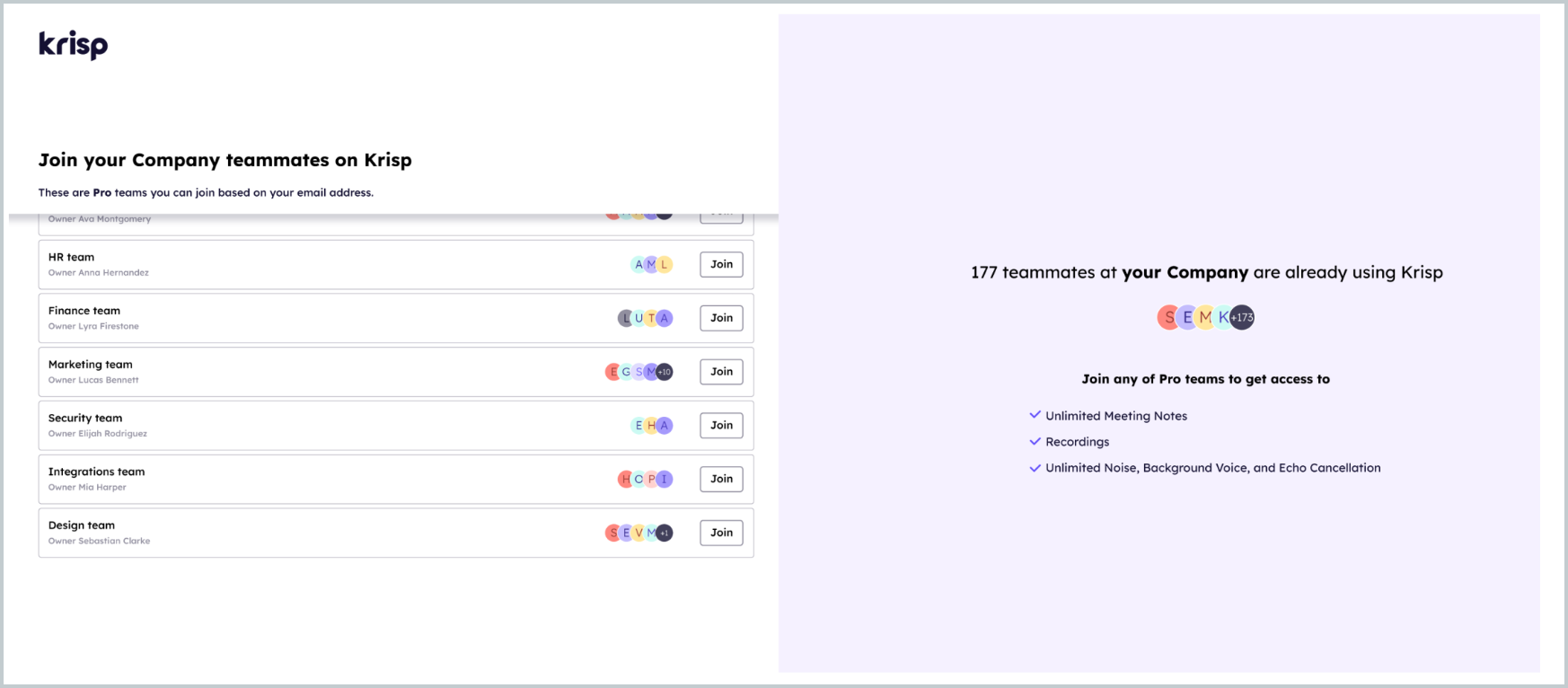Click avatar P in Integrations team row
The width and height of the screenshot is (1568, 688).
[x=651, y=479]
